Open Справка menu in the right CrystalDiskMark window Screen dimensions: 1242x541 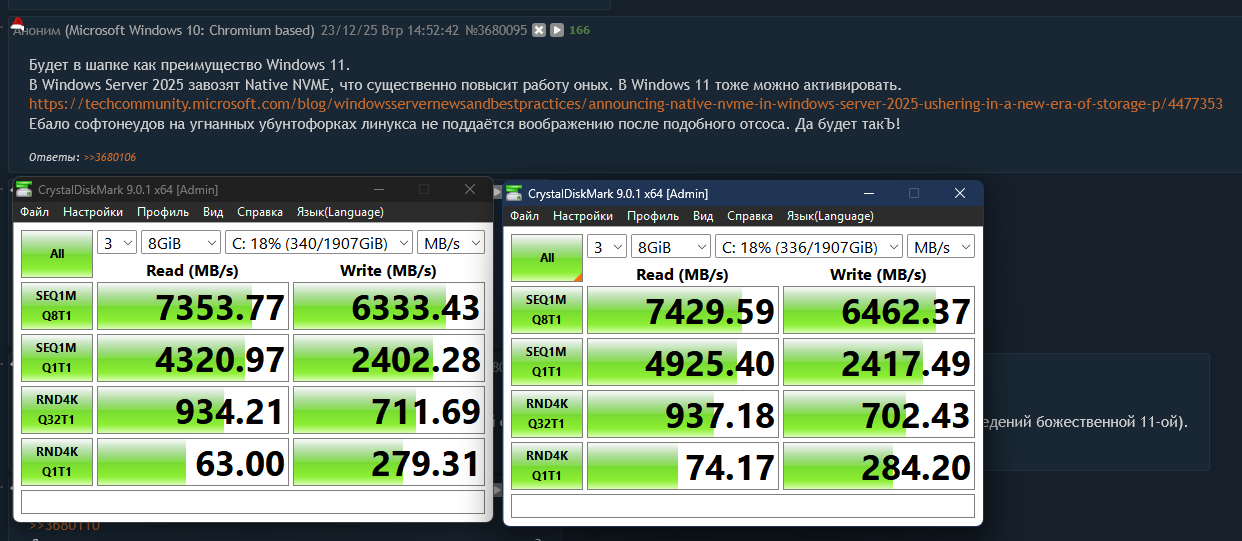750,216
